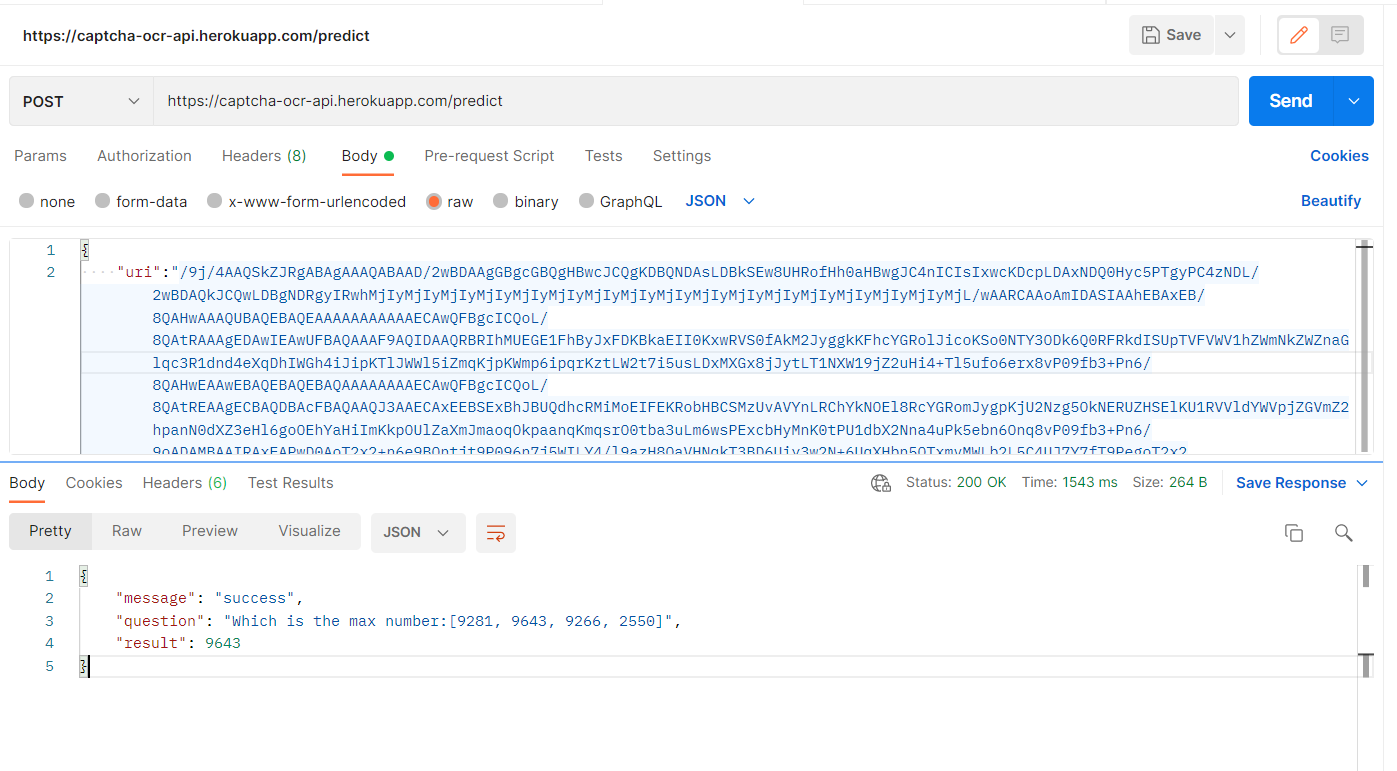Open the Pre-request Script tab

[489, 156]
